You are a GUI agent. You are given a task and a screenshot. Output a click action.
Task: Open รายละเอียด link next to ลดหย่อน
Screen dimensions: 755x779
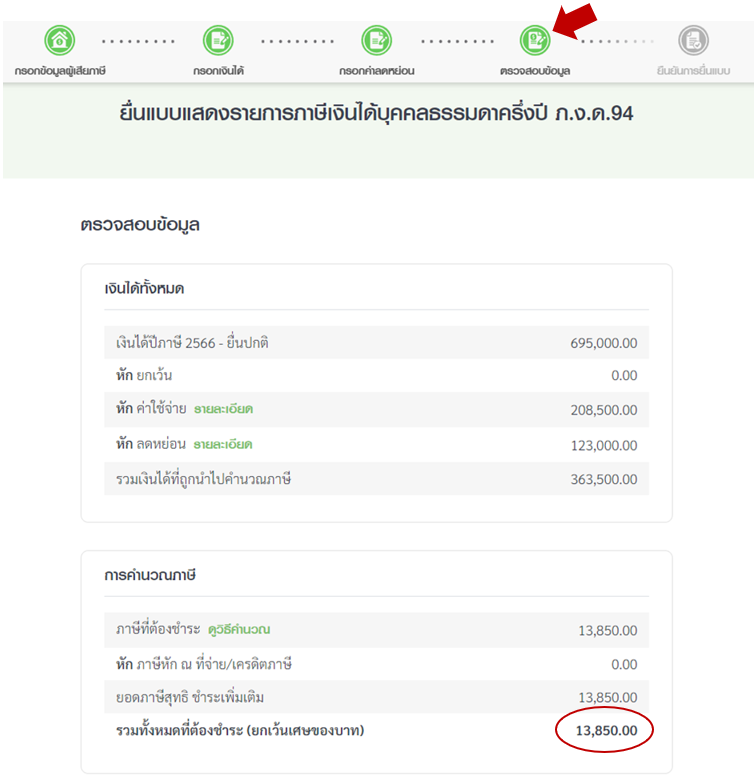coord(223,444)
